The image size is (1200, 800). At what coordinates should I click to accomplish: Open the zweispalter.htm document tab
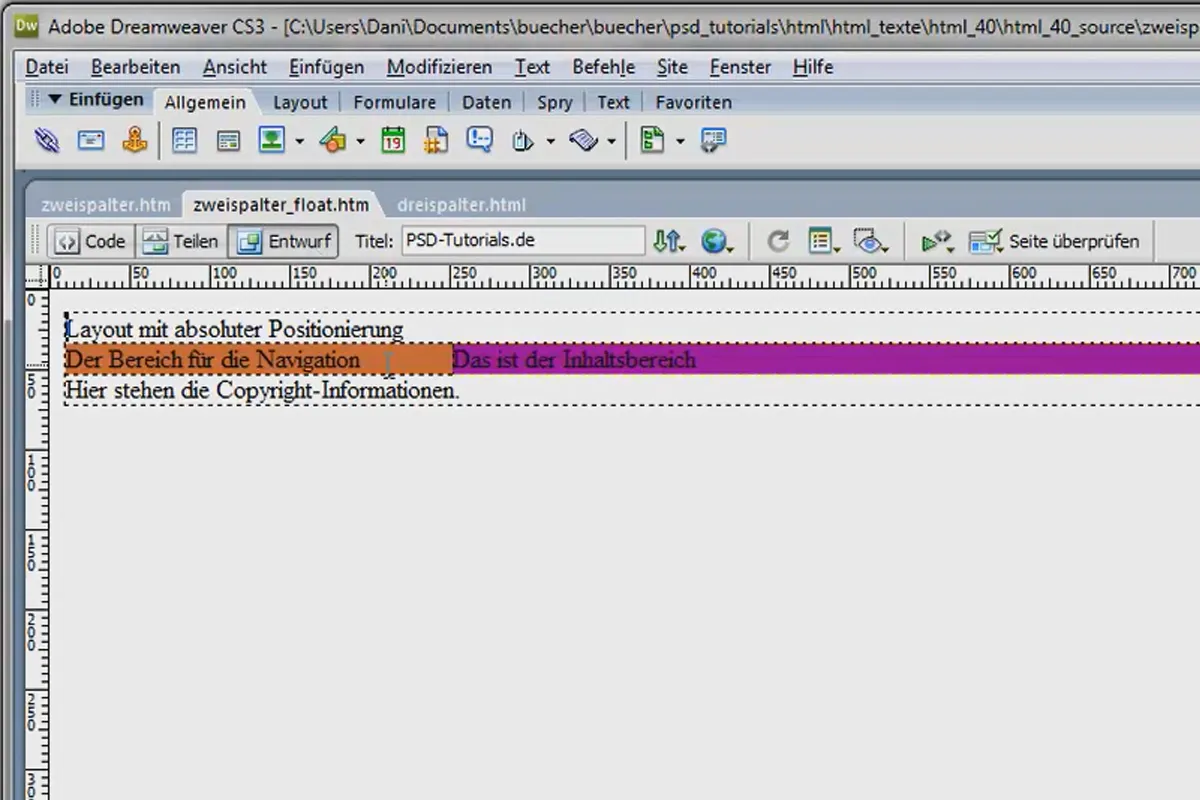pos(105,205)
